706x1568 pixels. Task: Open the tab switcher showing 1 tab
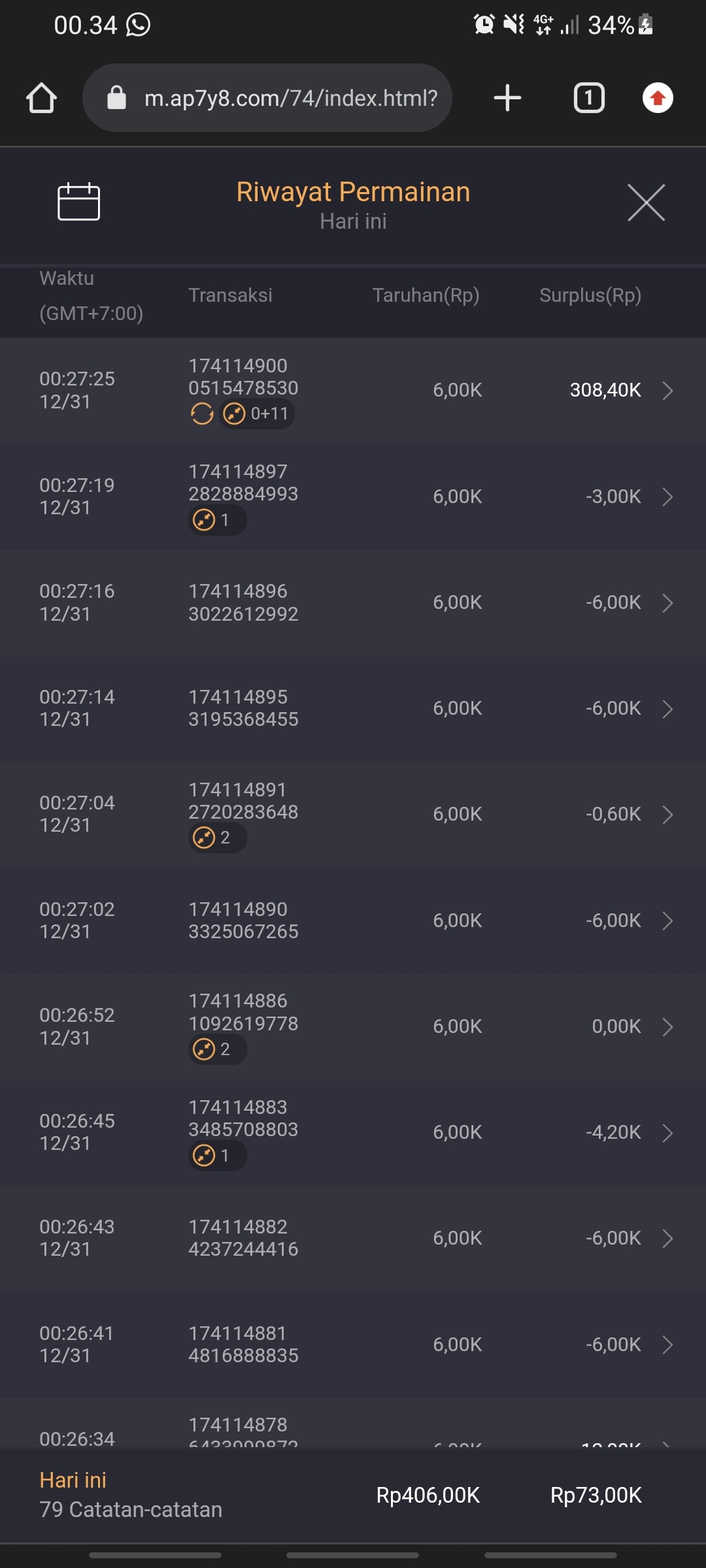coord(588,98)
